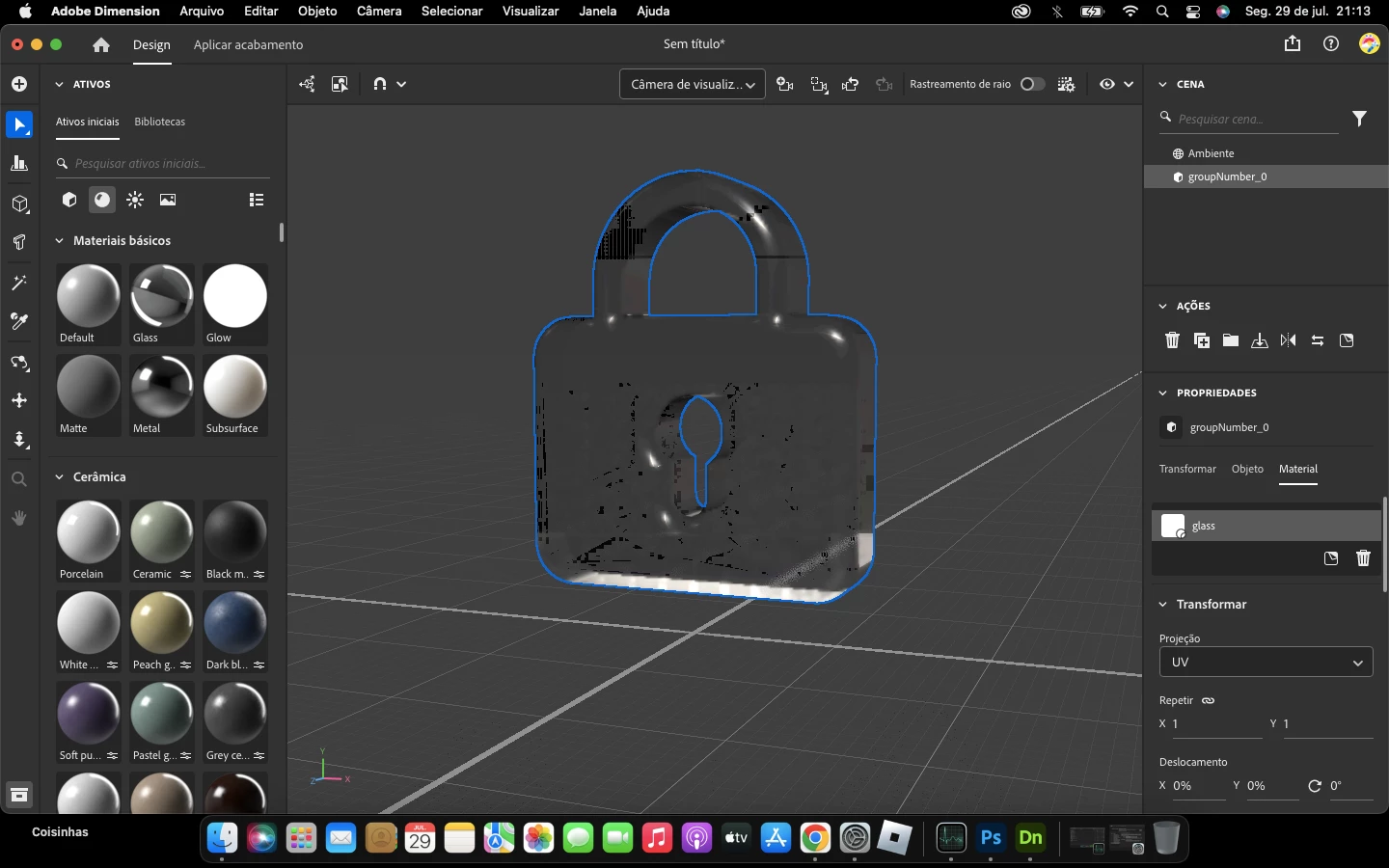
Task: Switch the assets panel to list view
Action: pyautogui.click(x=257, y=200)
